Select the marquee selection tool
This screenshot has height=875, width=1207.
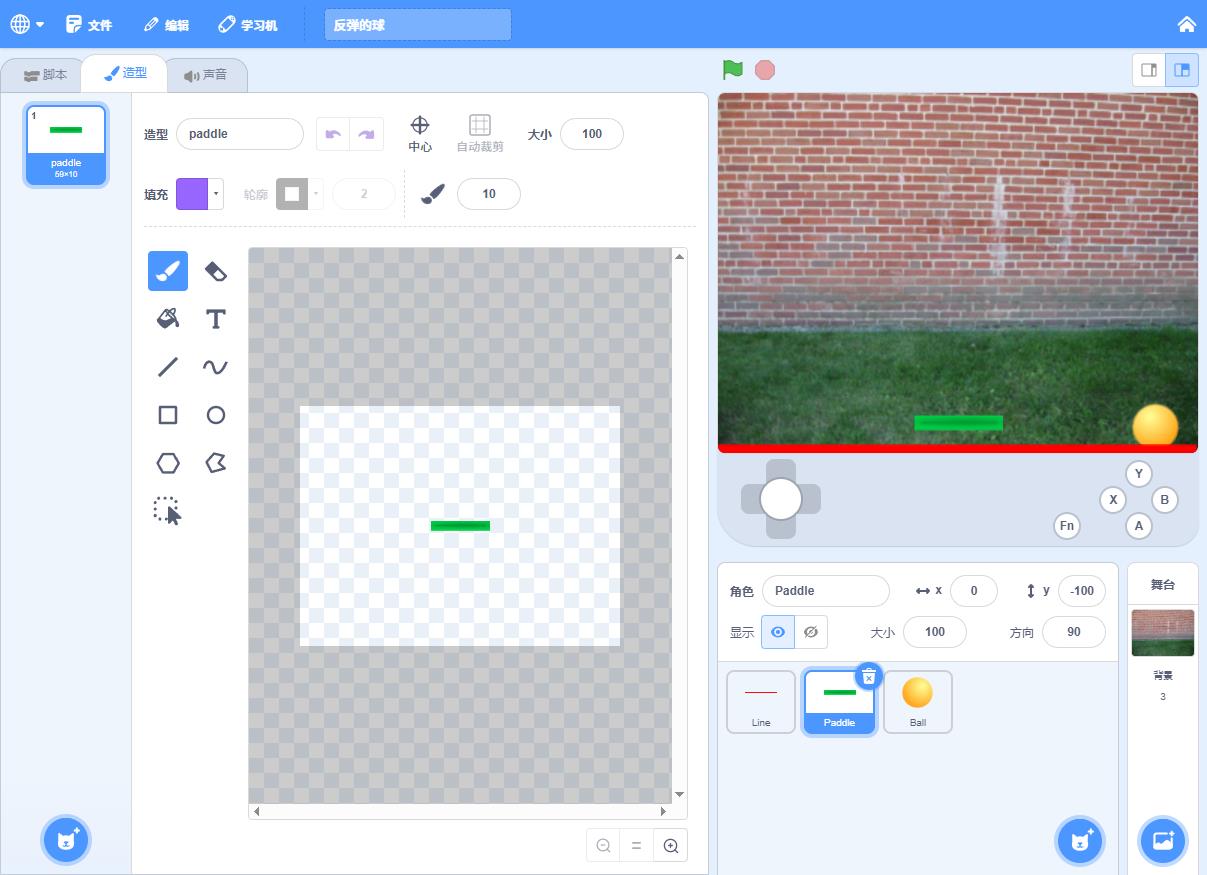point(168,511)
